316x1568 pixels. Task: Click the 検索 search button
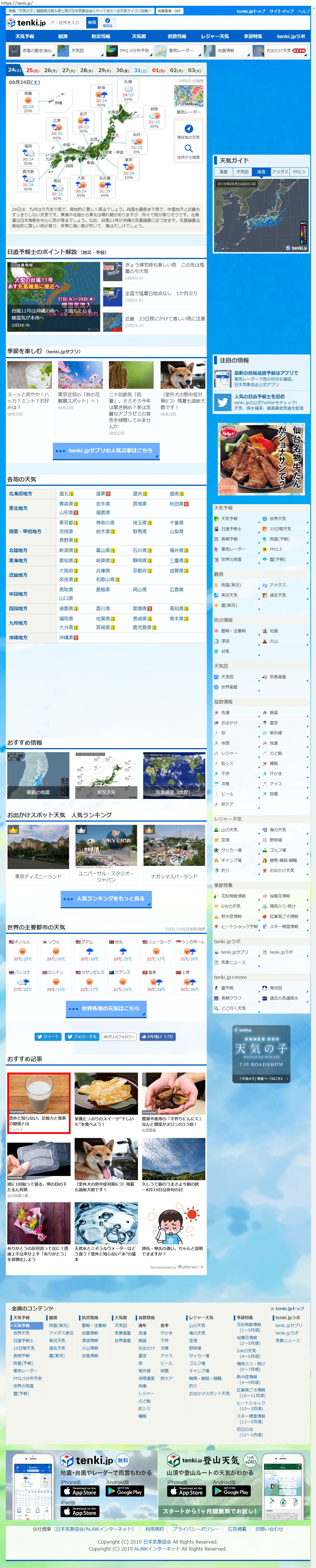[x=92, y=22]
